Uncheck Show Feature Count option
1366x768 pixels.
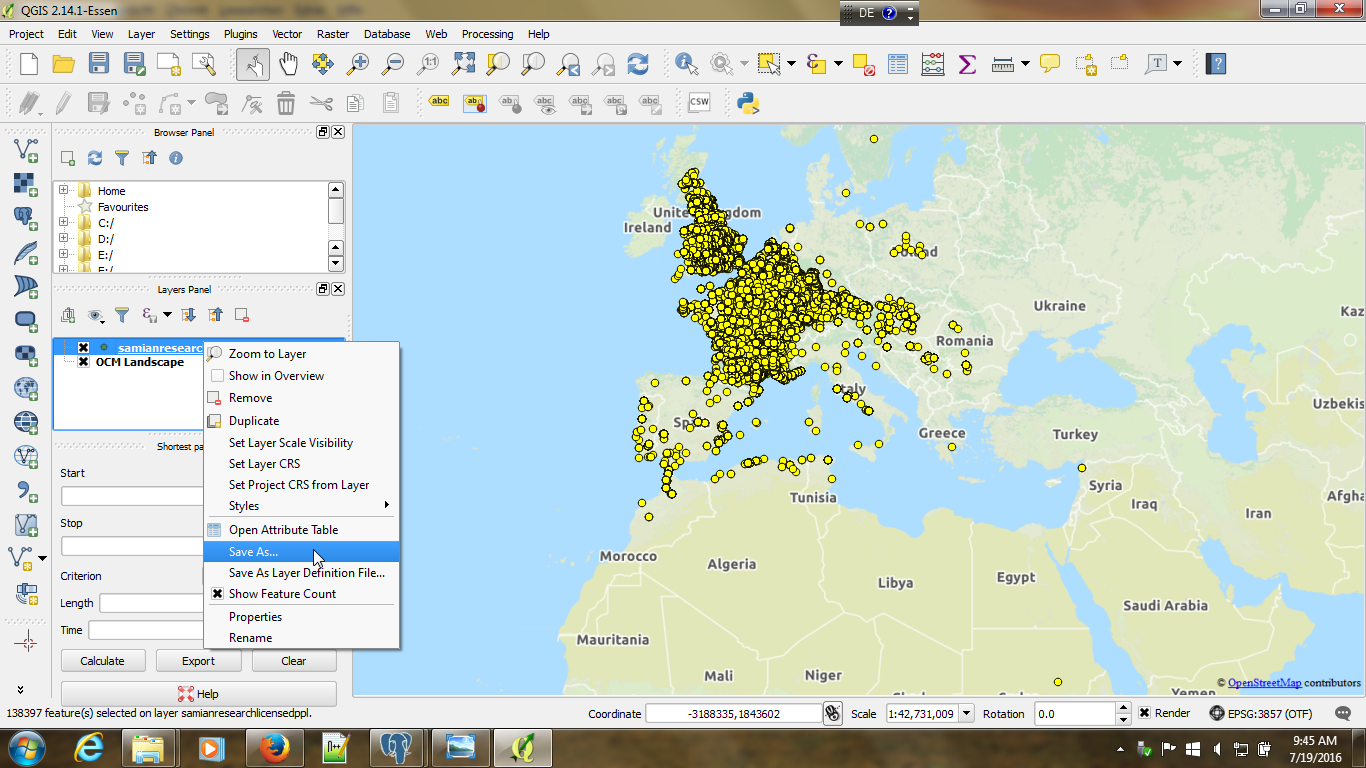click(217, 594)
